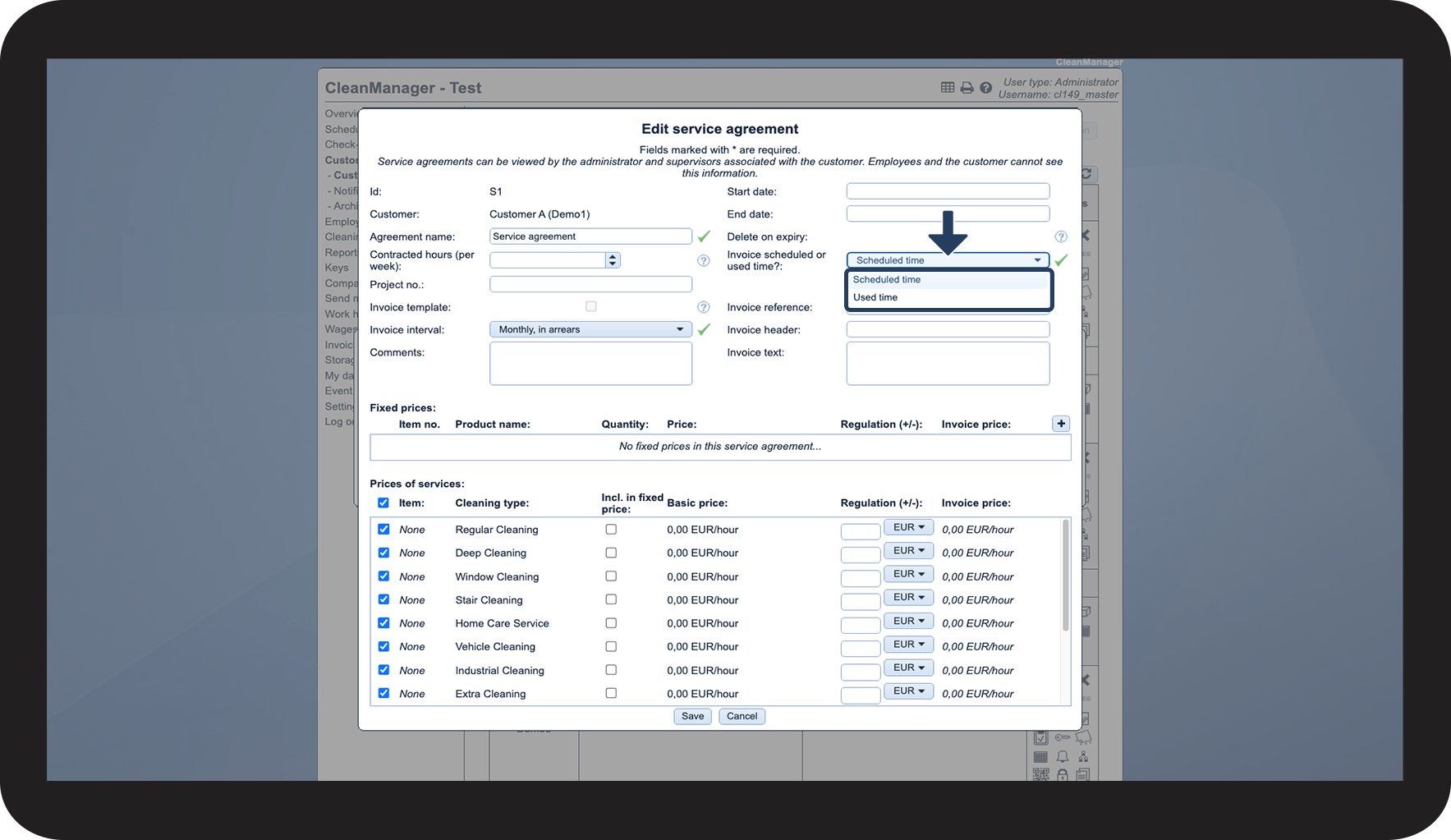Collapse the Invoice scheduled or used time dropdown
The height and width of the screenshot is (840, 1451).
coord(948,260)
